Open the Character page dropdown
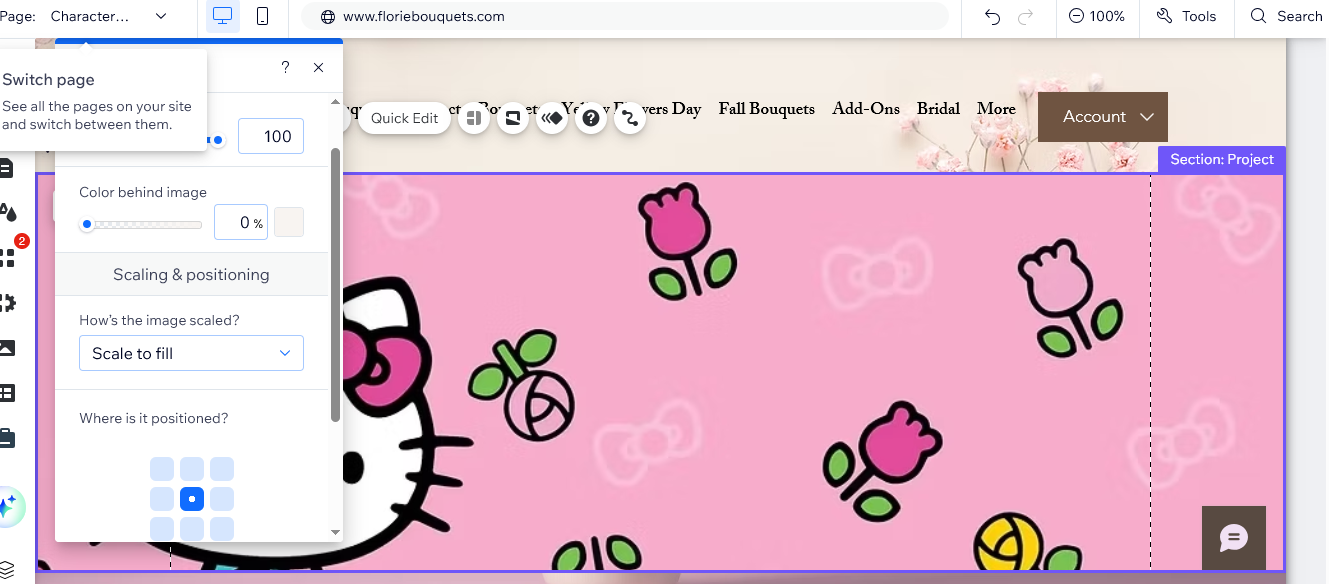The image size is (1329, 584). [108, 16]
